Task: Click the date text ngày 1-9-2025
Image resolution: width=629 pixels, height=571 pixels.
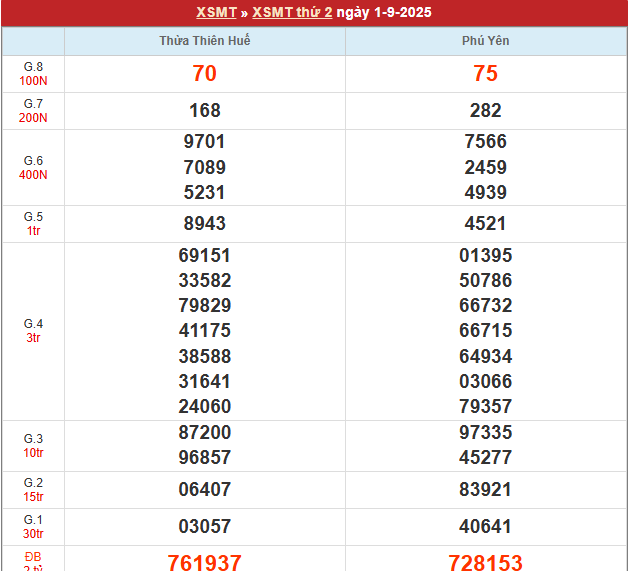Action: click(384, 12)
